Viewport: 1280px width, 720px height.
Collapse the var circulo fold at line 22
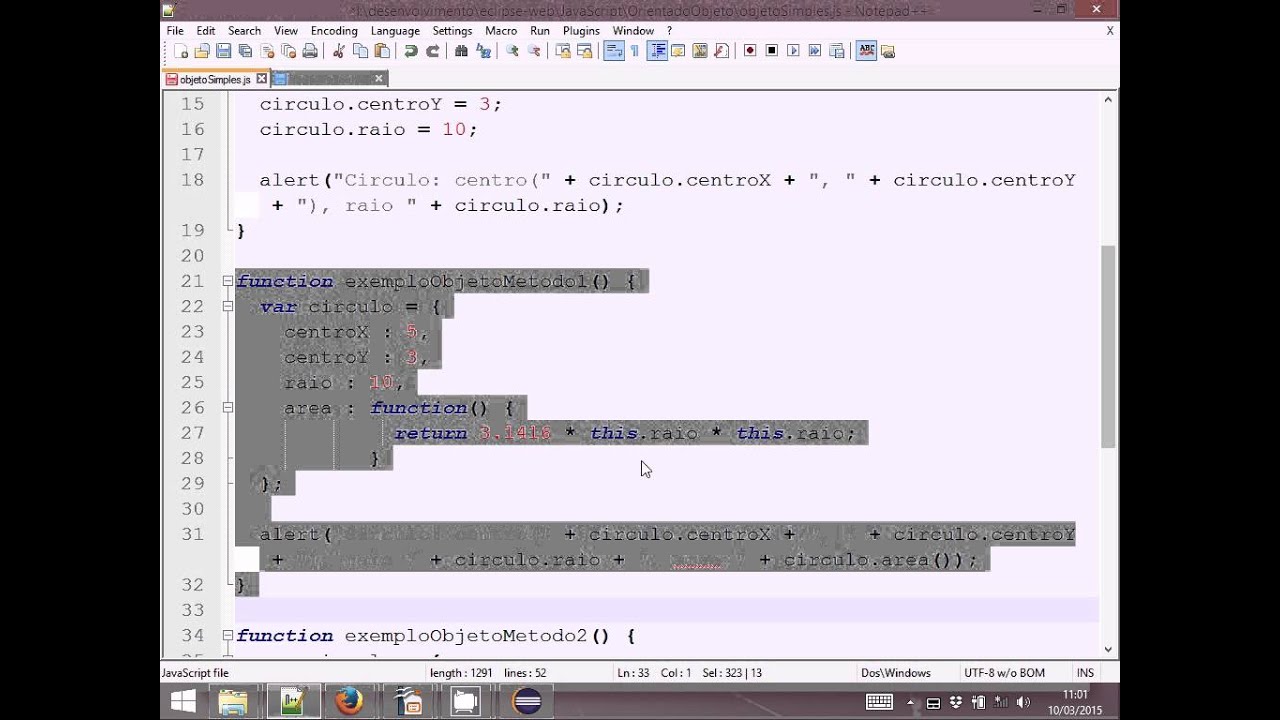(227, 306)
